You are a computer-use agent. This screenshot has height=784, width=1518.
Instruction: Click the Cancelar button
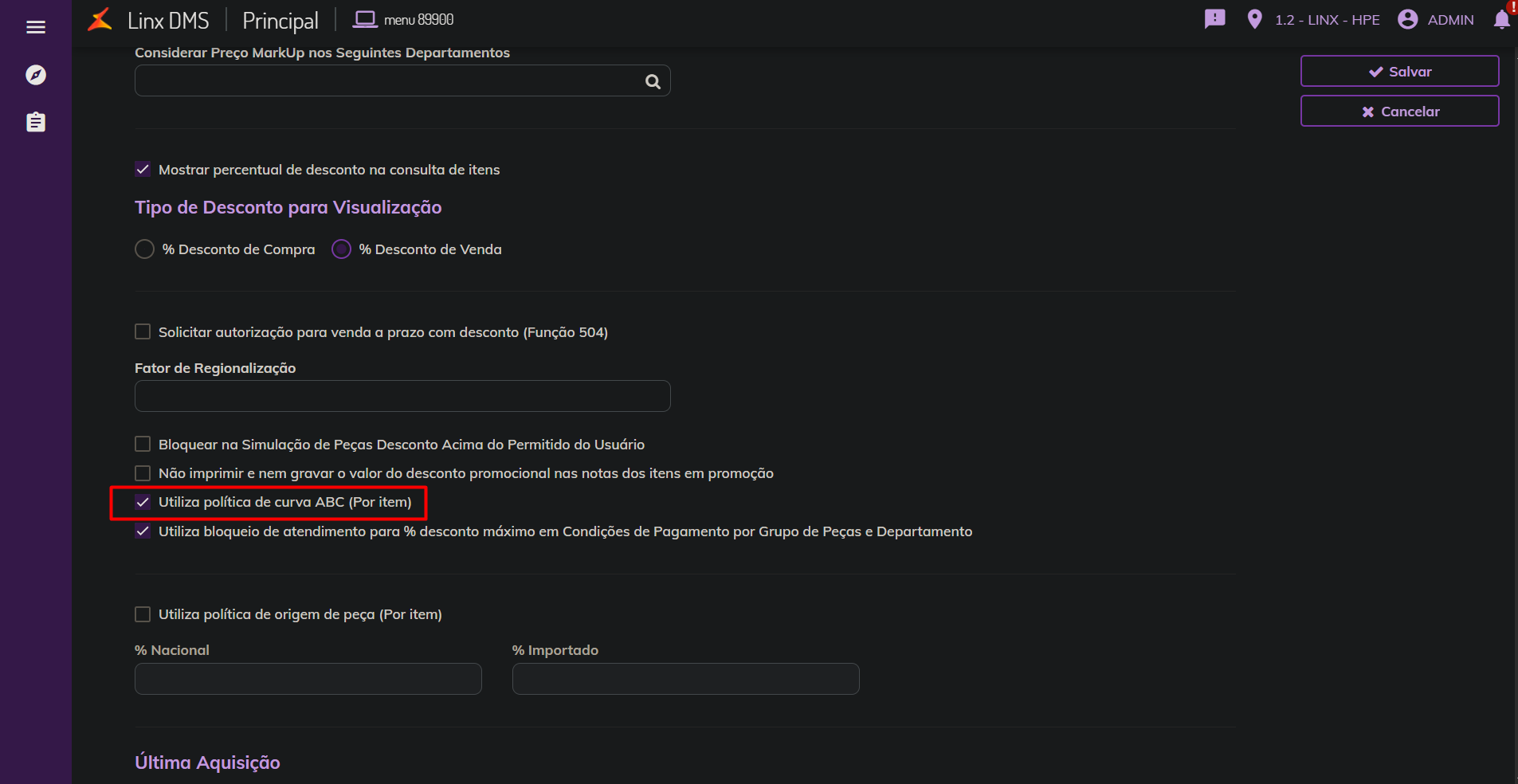[1399, 111]
